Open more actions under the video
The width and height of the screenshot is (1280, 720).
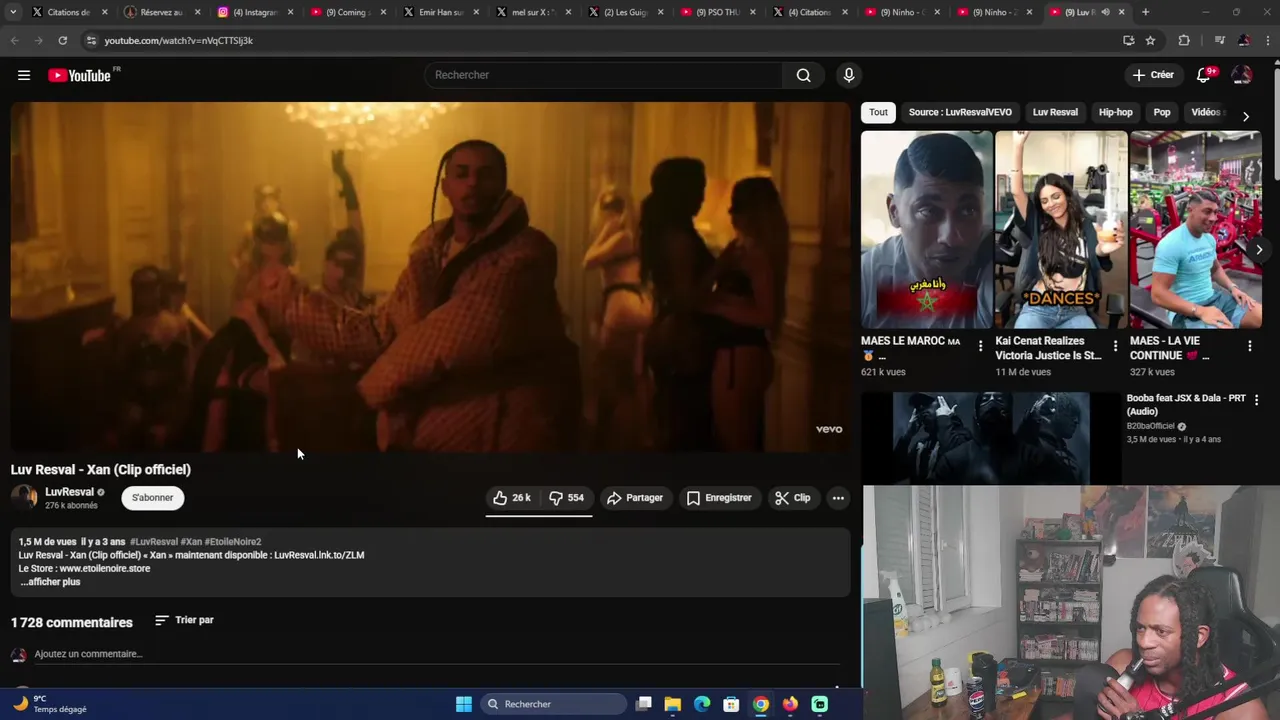pos(838,497)
